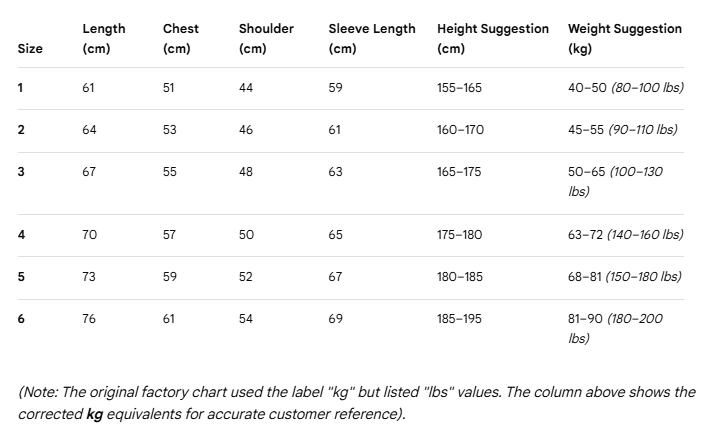This screenshot has width=720, height=438.
Task: Click size 4 row label
Action: coord(21,235)
